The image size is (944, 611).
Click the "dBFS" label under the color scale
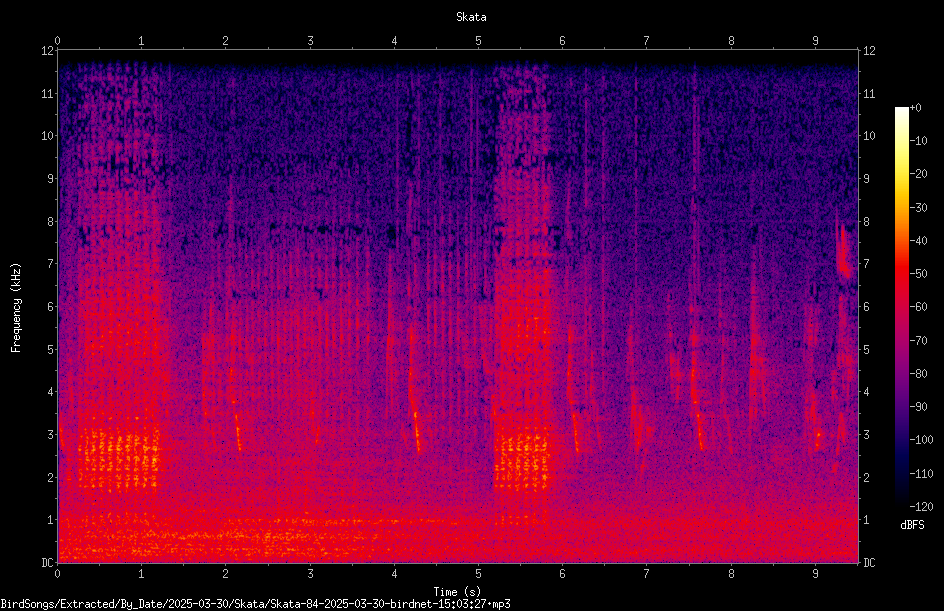[912, 525]
